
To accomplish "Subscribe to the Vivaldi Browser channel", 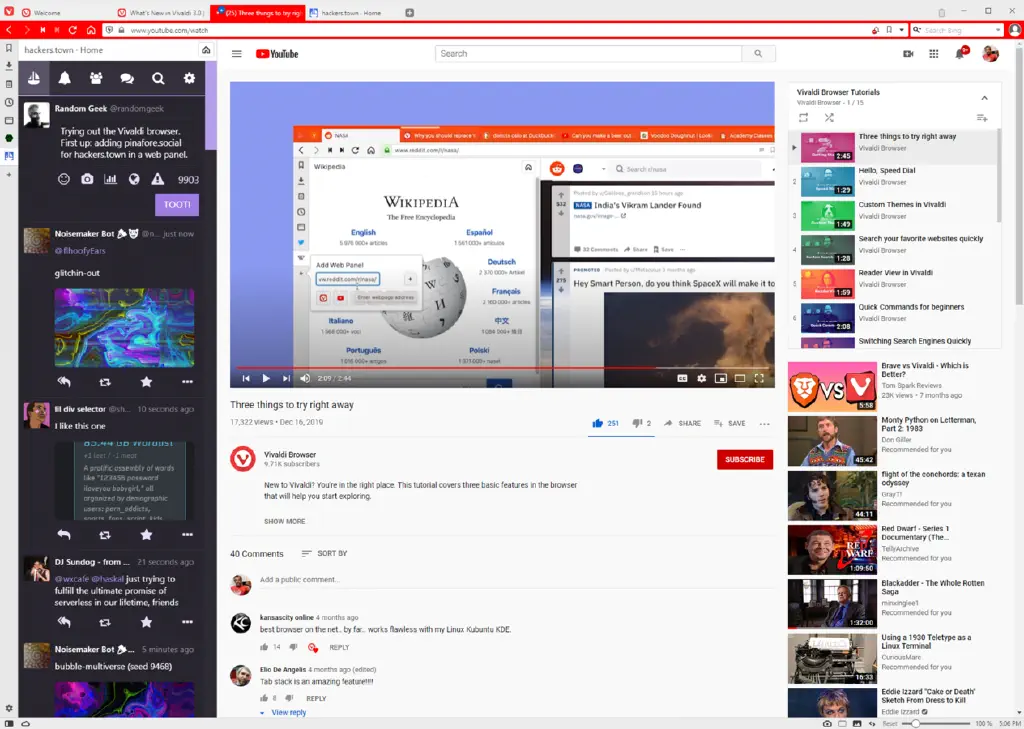I will click(743, 459).
